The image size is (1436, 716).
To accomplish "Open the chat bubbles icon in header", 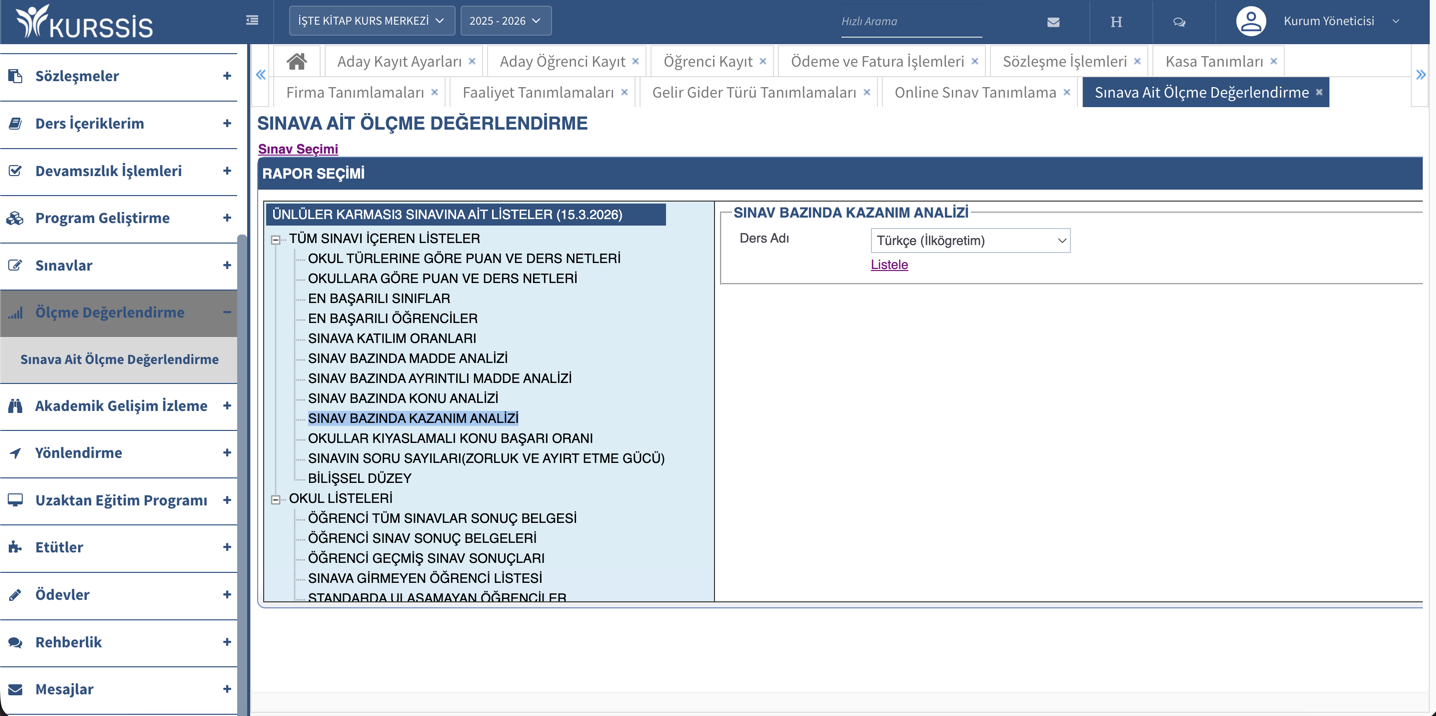I will (1179, 22).
